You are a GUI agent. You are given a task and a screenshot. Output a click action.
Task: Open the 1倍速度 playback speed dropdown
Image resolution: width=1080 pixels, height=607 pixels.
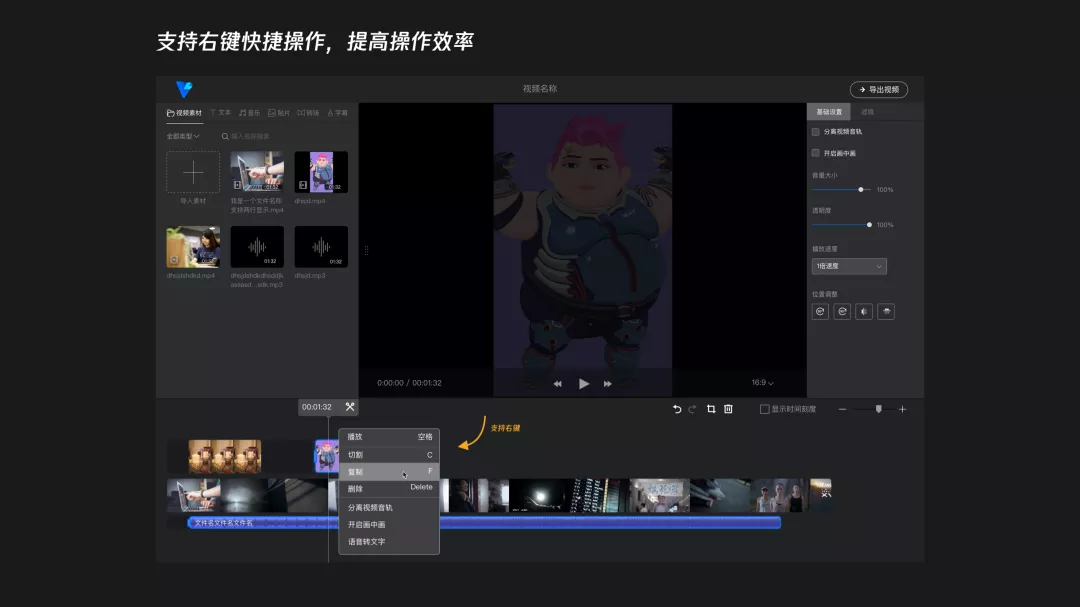pos(849,266)
